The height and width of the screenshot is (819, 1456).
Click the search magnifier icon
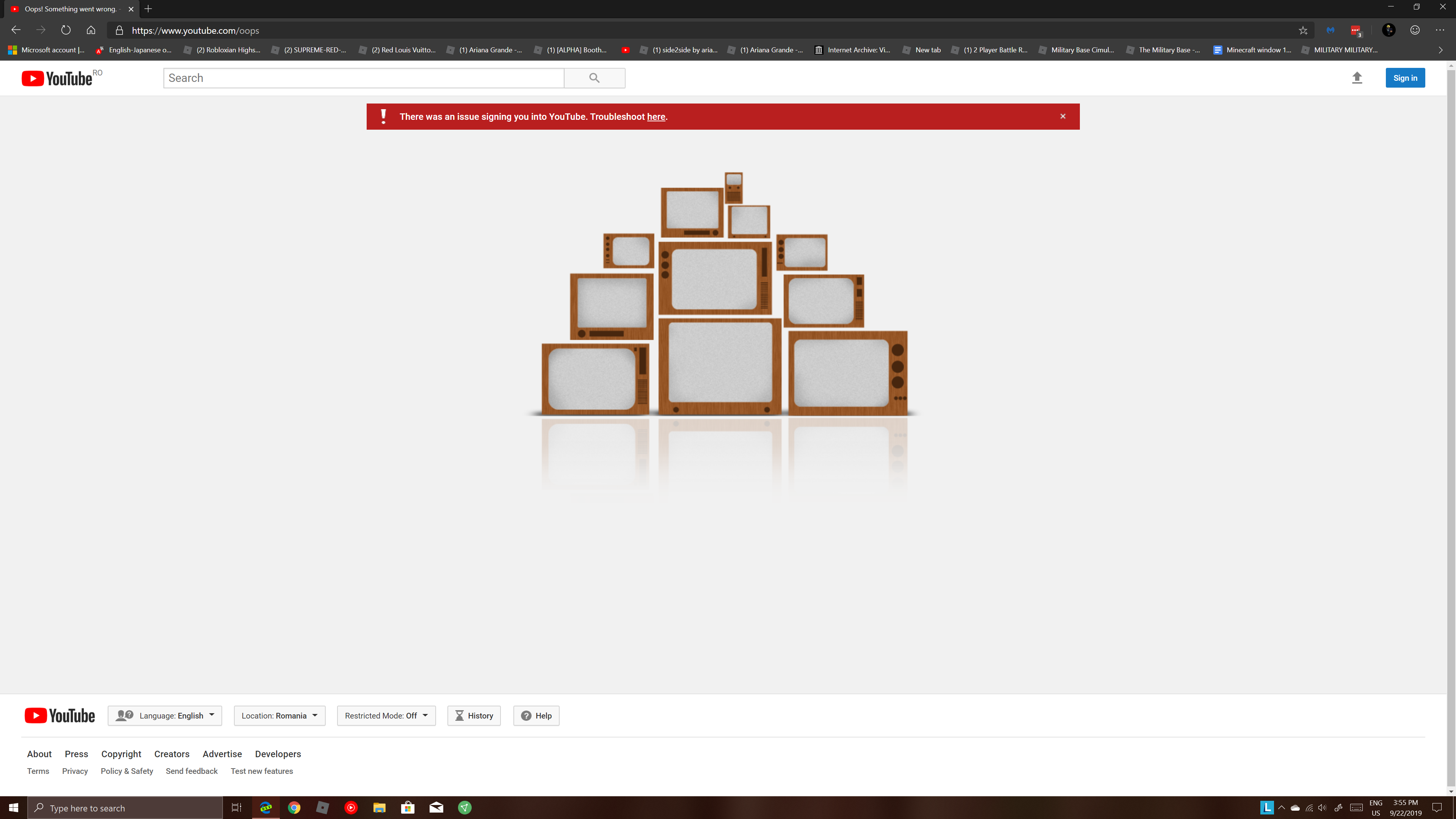(595, 78)
